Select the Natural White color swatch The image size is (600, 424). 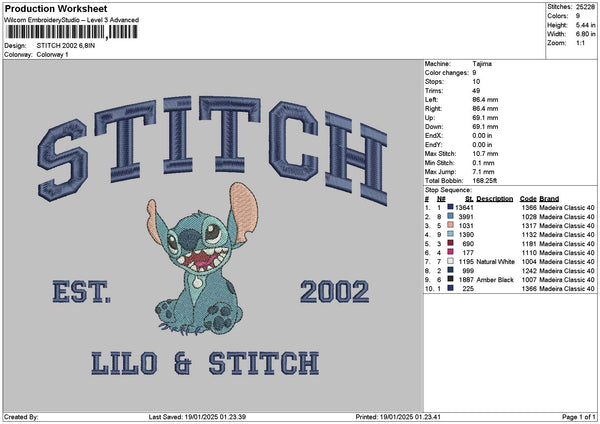coord(450,261)
